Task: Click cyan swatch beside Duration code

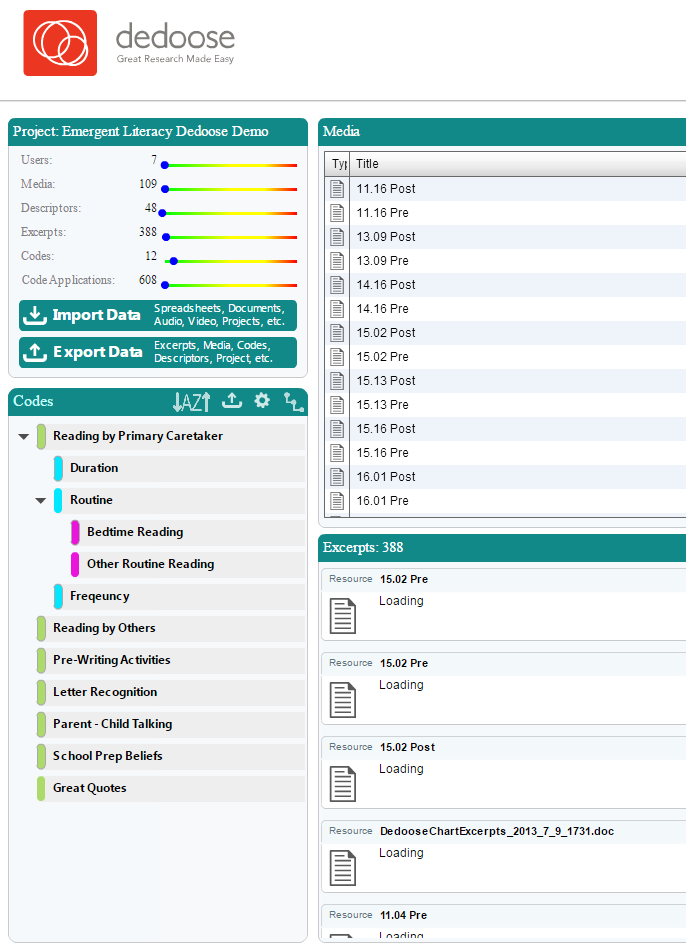Action: [58, 469]
